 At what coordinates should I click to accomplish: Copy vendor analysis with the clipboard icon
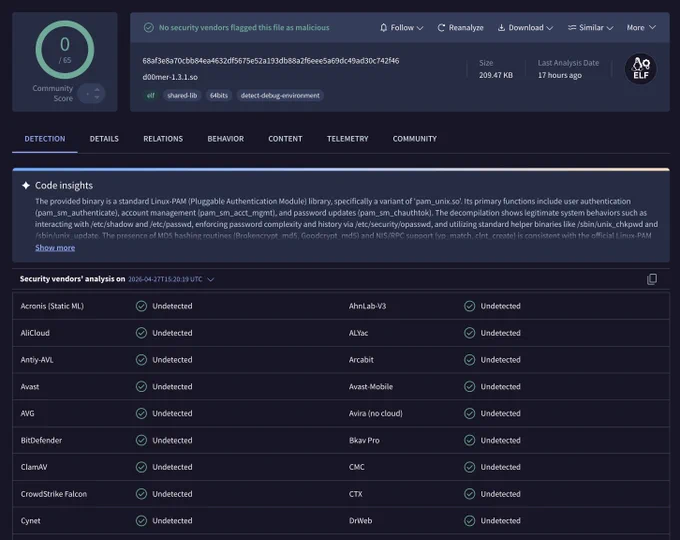click(x=651, y=279)
